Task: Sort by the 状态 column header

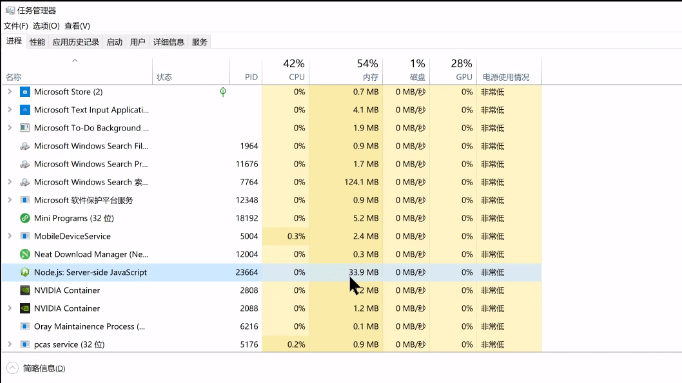Action: tap(191, 70)
